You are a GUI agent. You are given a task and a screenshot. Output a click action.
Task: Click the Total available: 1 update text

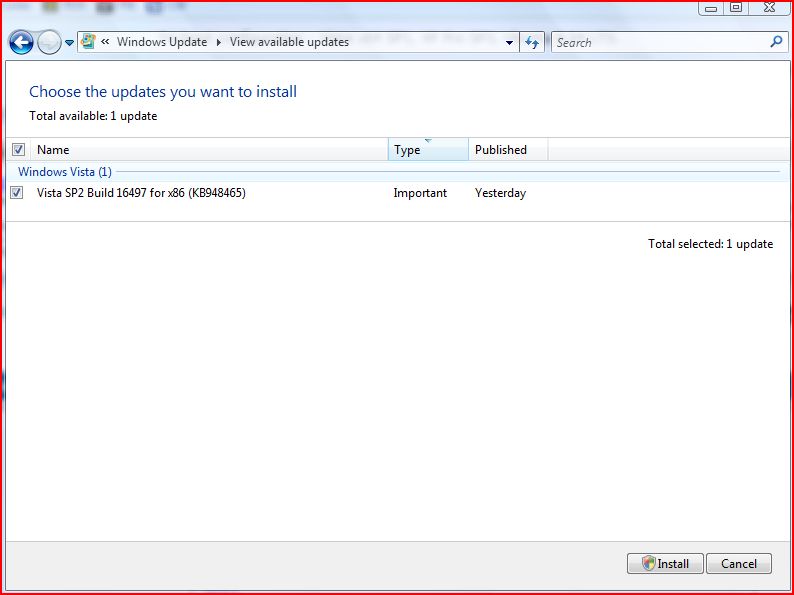click(x=93, y=116)
